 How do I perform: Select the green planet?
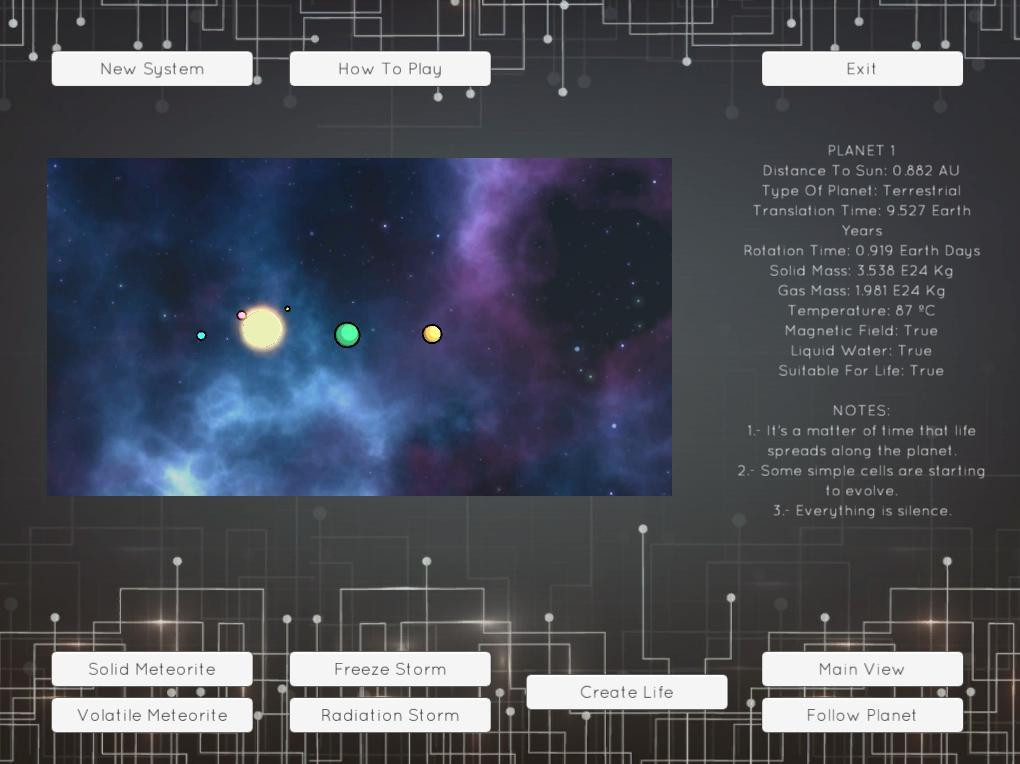coord(347,335)
